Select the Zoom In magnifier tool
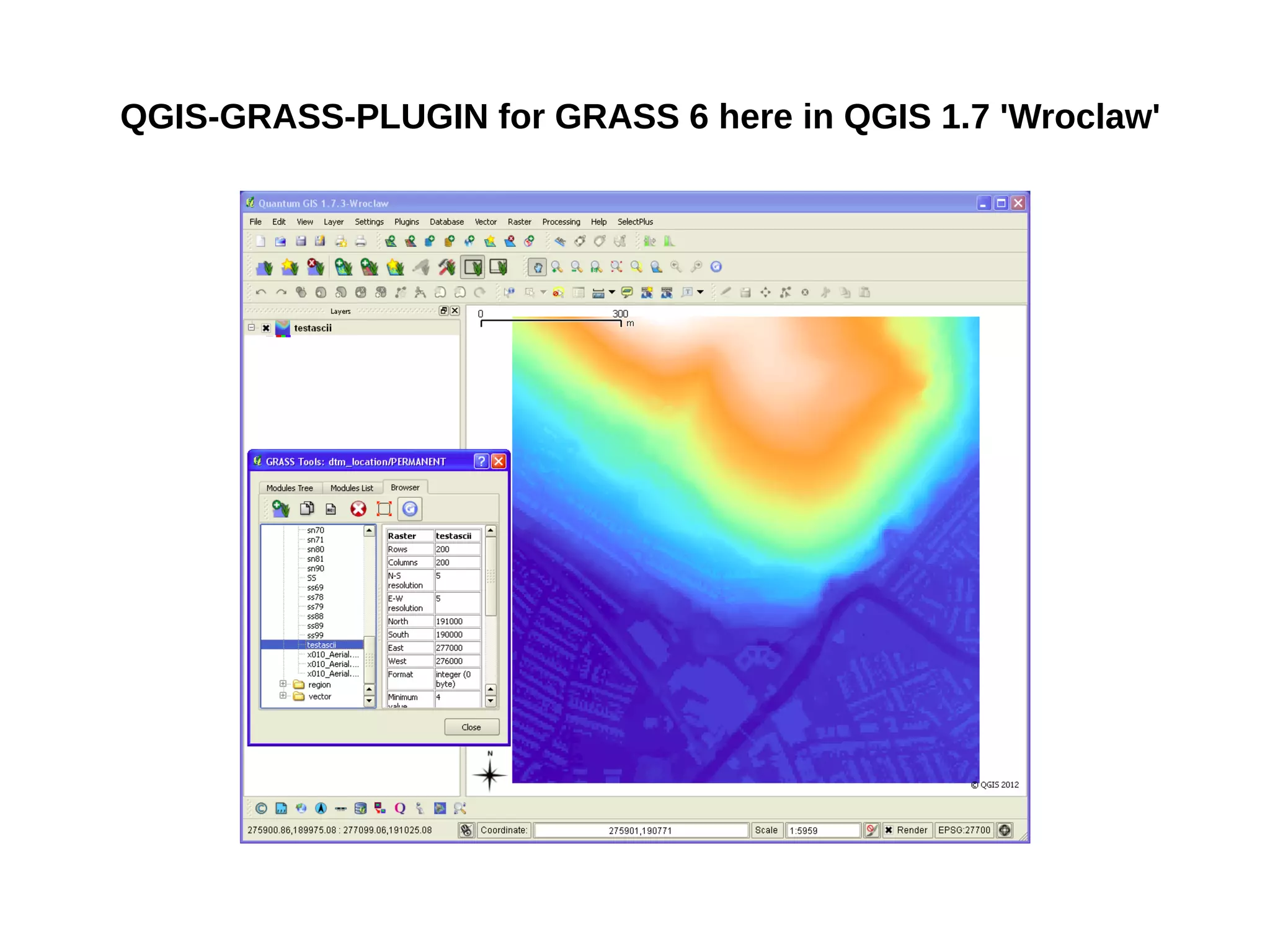Viewport: 1270px width, 952px height. point(557,267)
